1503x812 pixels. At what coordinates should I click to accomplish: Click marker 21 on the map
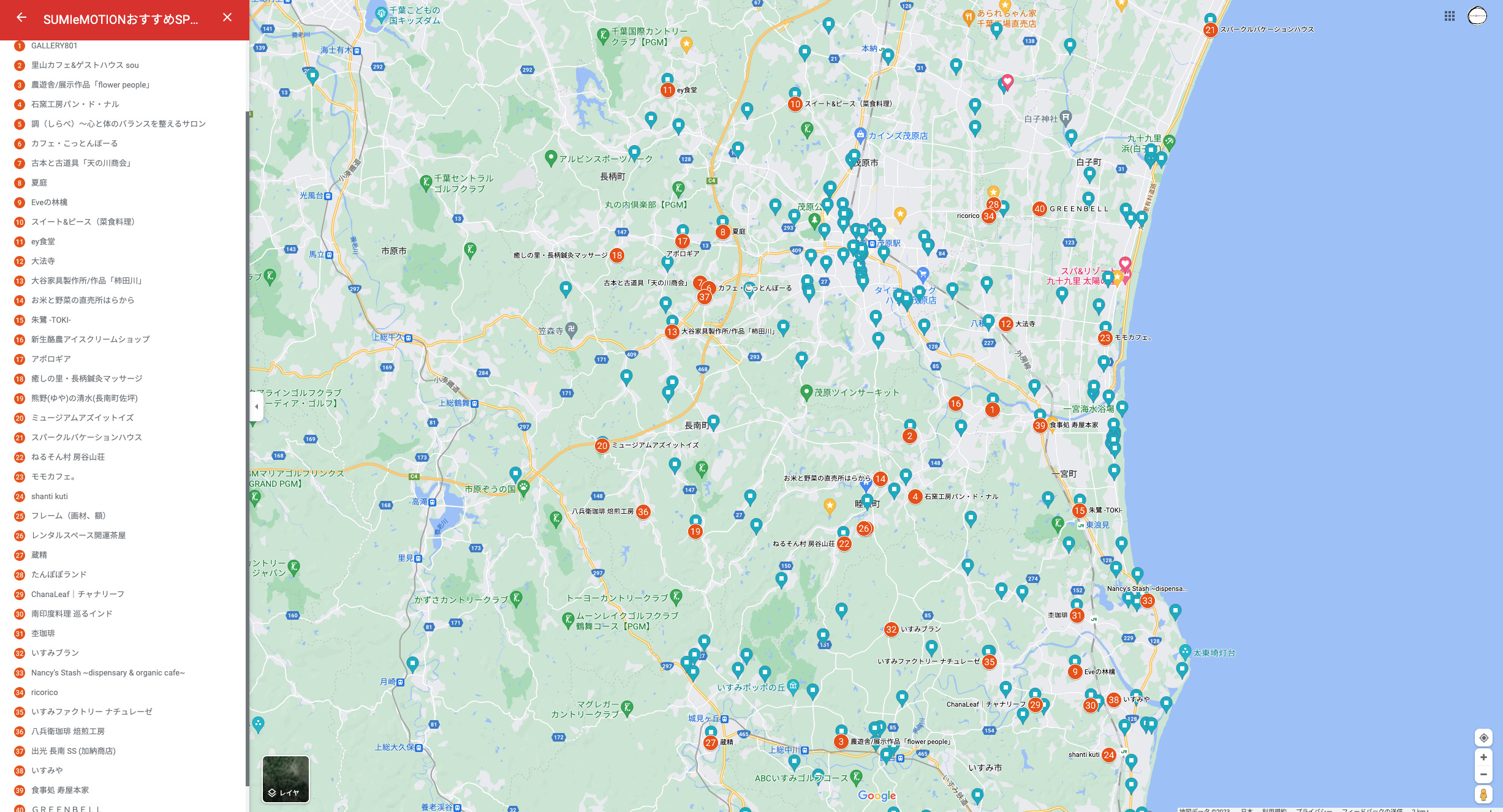point(1210,30)
